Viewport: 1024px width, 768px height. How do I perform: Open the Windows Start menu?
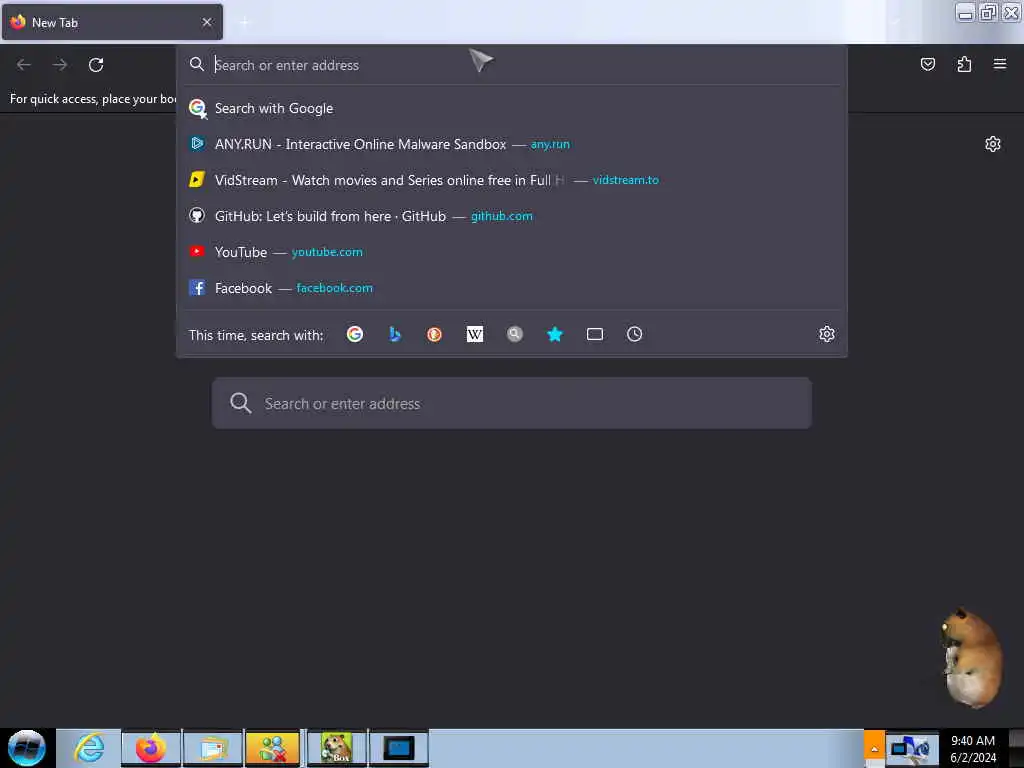click(x=27, y=748)
